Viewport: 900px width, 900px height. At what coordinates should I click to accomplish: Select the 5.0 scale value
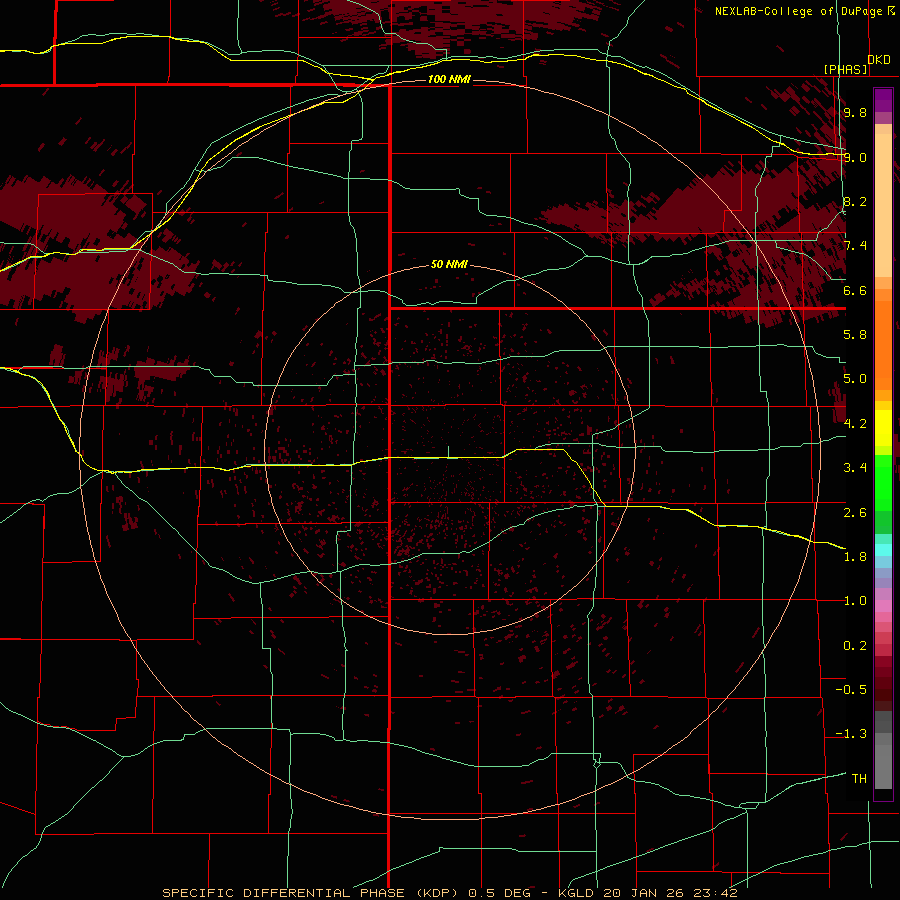click(x=855, y=379)
